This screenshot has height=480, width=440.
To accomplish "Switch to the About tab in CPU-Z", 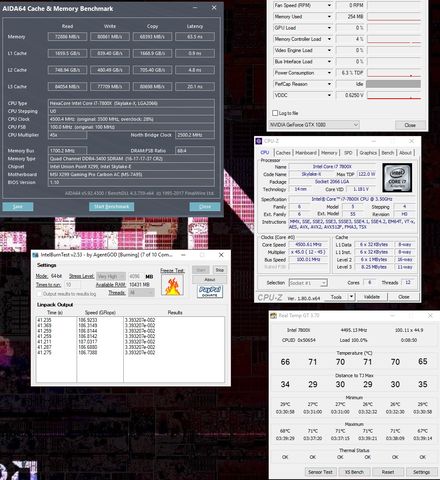I will coord(405,153).
